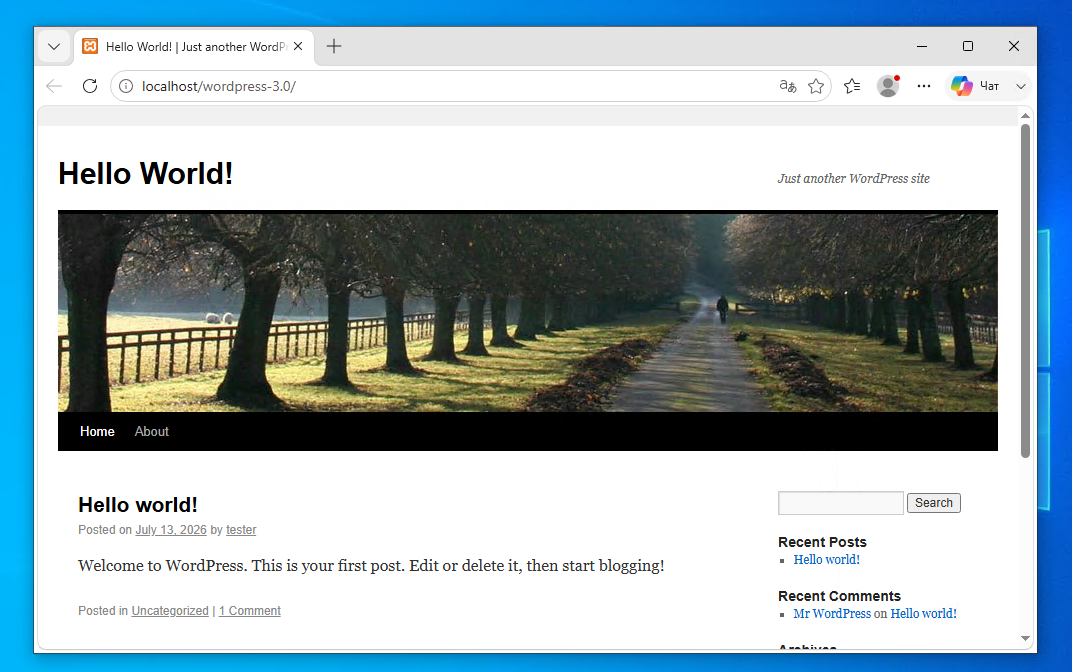
Task: Open the Uncategorized category link
Action: tap(170, 610)
